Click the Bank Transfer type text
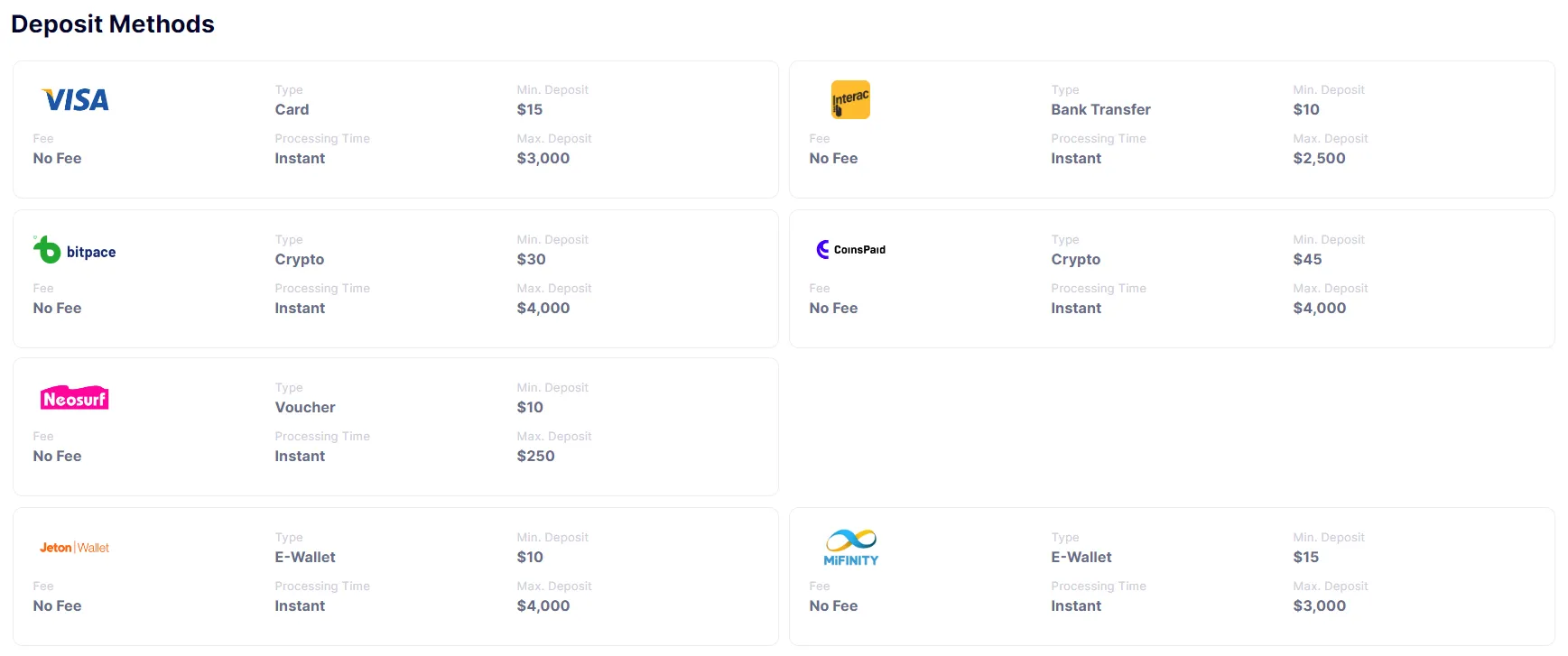The height and width of the screenshot is (656, 1568). click(x=1100, y=109)
